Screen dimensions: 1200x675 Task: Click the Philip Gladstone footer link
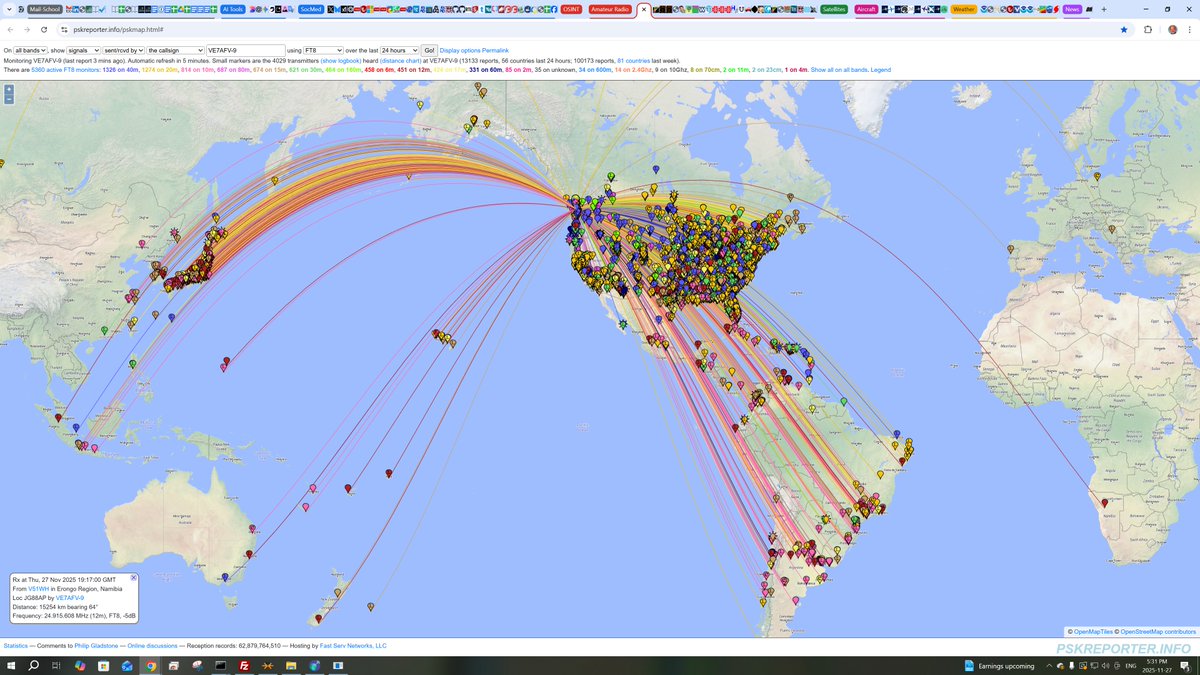click(96, 646)
